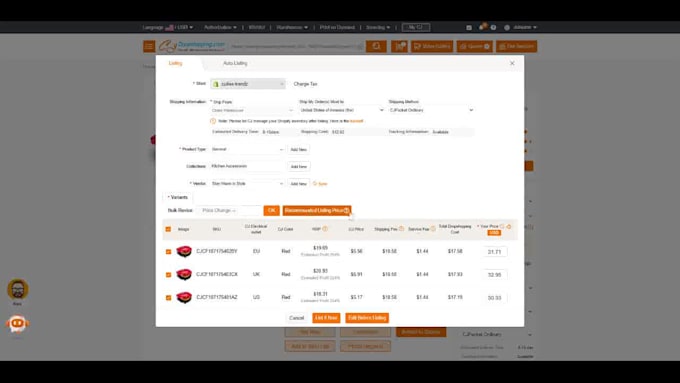The height and width of the screenshot is (383, 680).
Task: Open the Authorization menu
Action: pyautogui.click(x=220, y=27)
